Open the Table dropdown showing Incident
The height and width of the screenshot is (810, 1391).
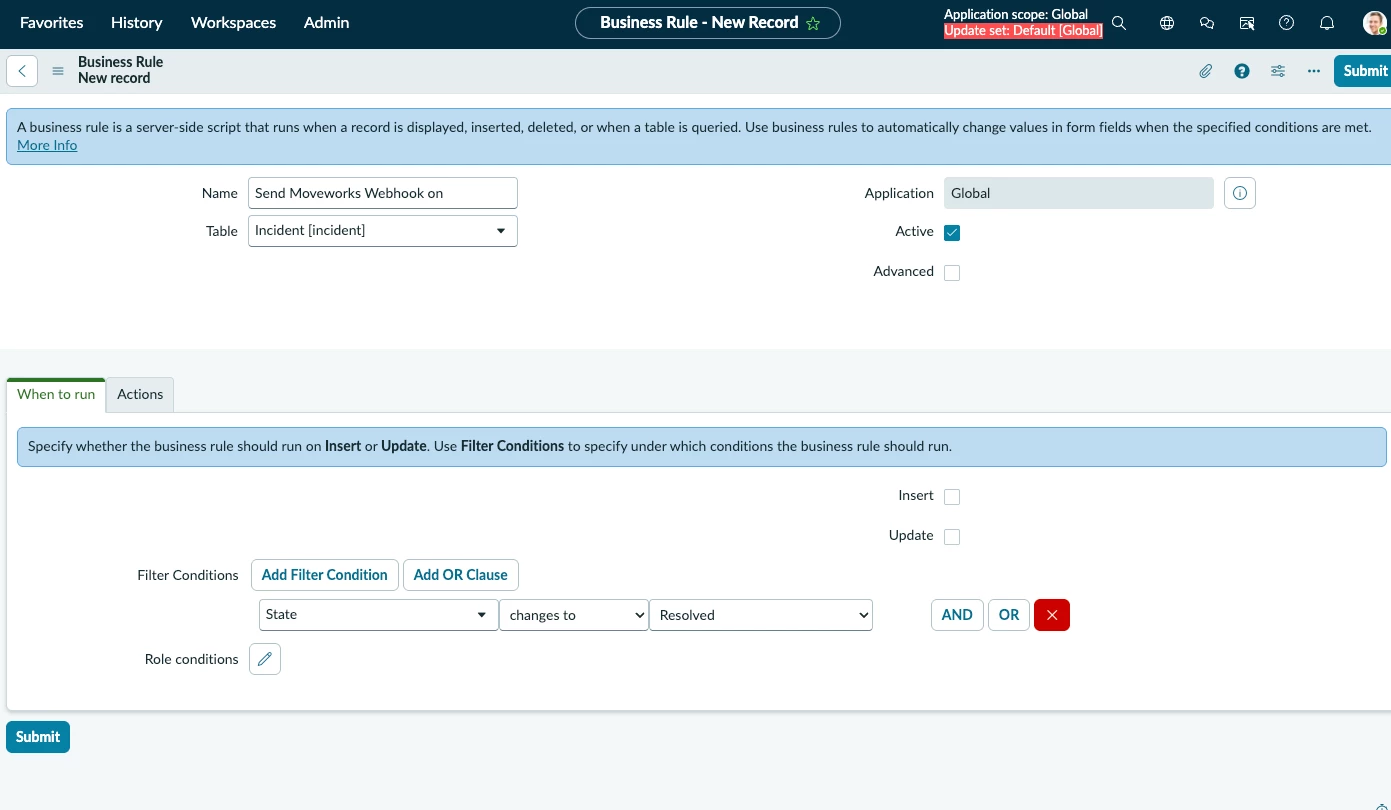383,231
